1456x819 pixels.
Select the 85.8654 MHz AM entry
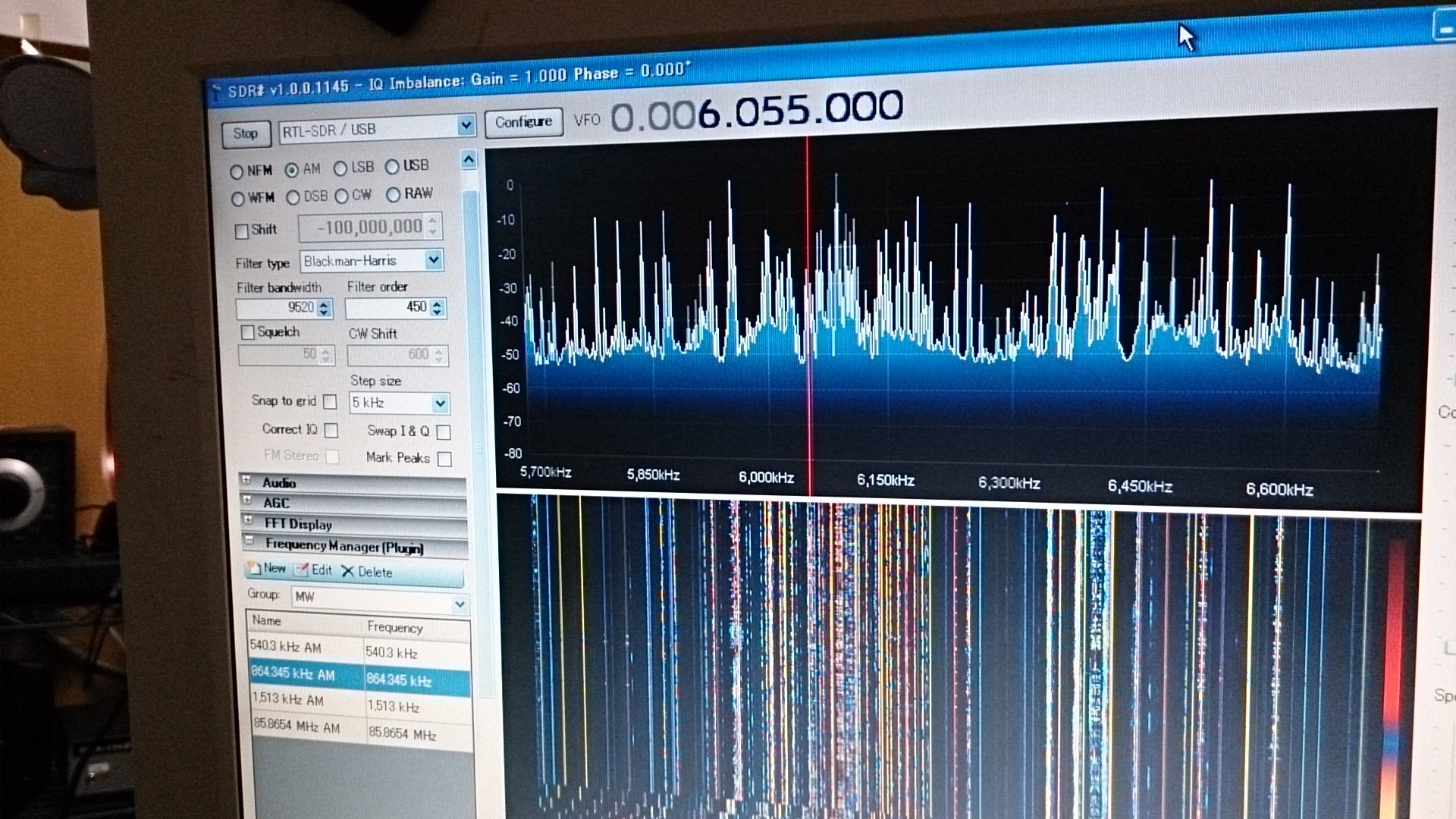pos(363,730)
